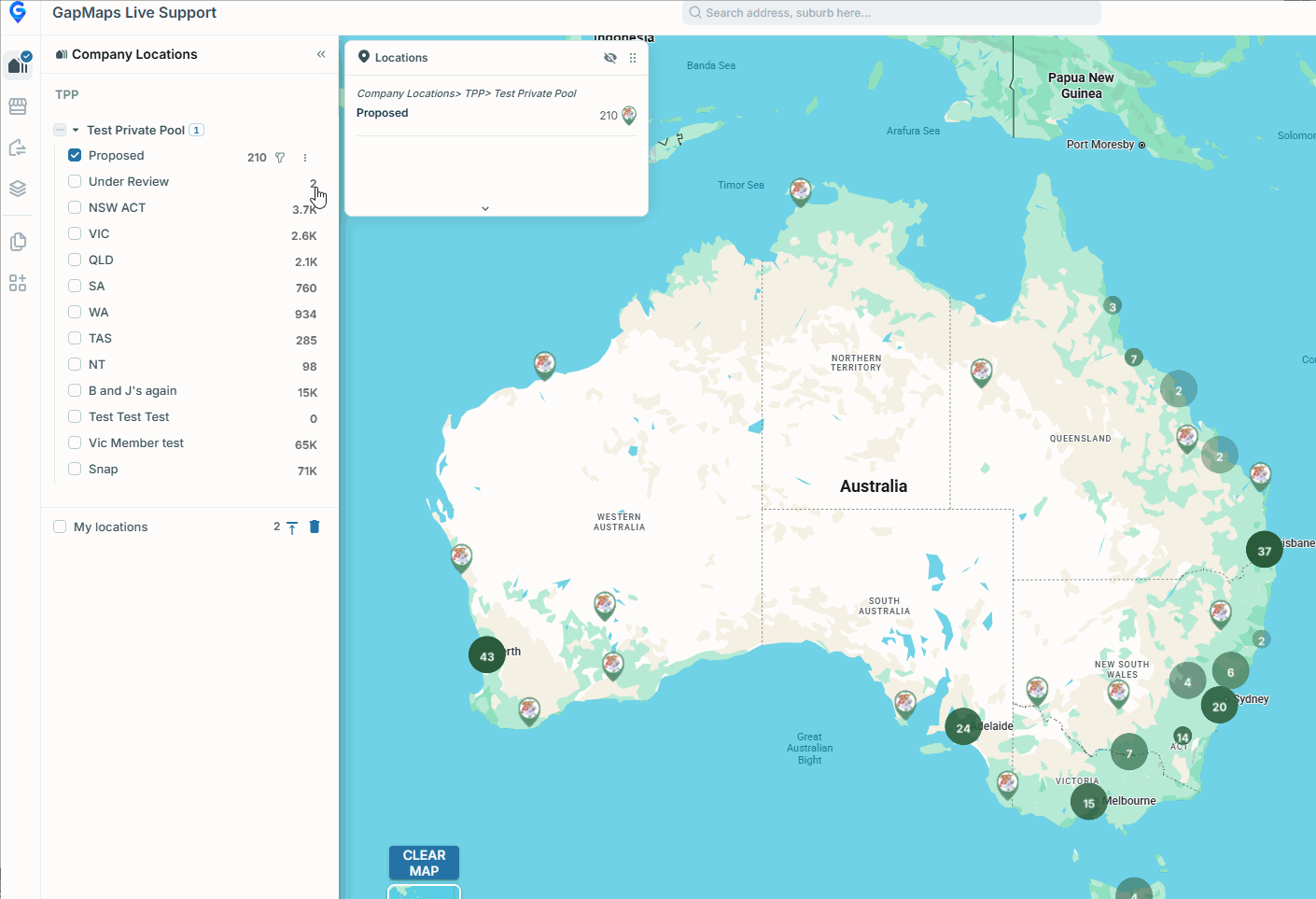Click the Proposed layer name in the list

pyautogui.click(x=117, y=155)
